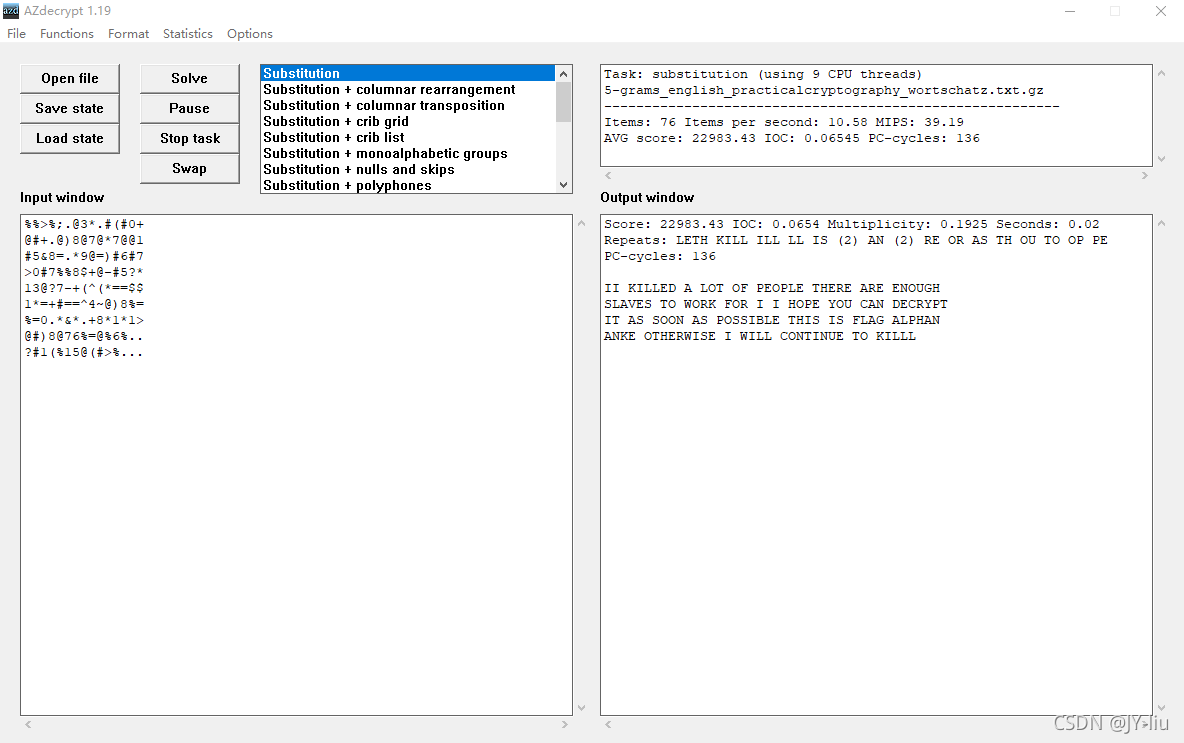
Task: Click the Input window scroll up arrow
Action: [581, 224]
